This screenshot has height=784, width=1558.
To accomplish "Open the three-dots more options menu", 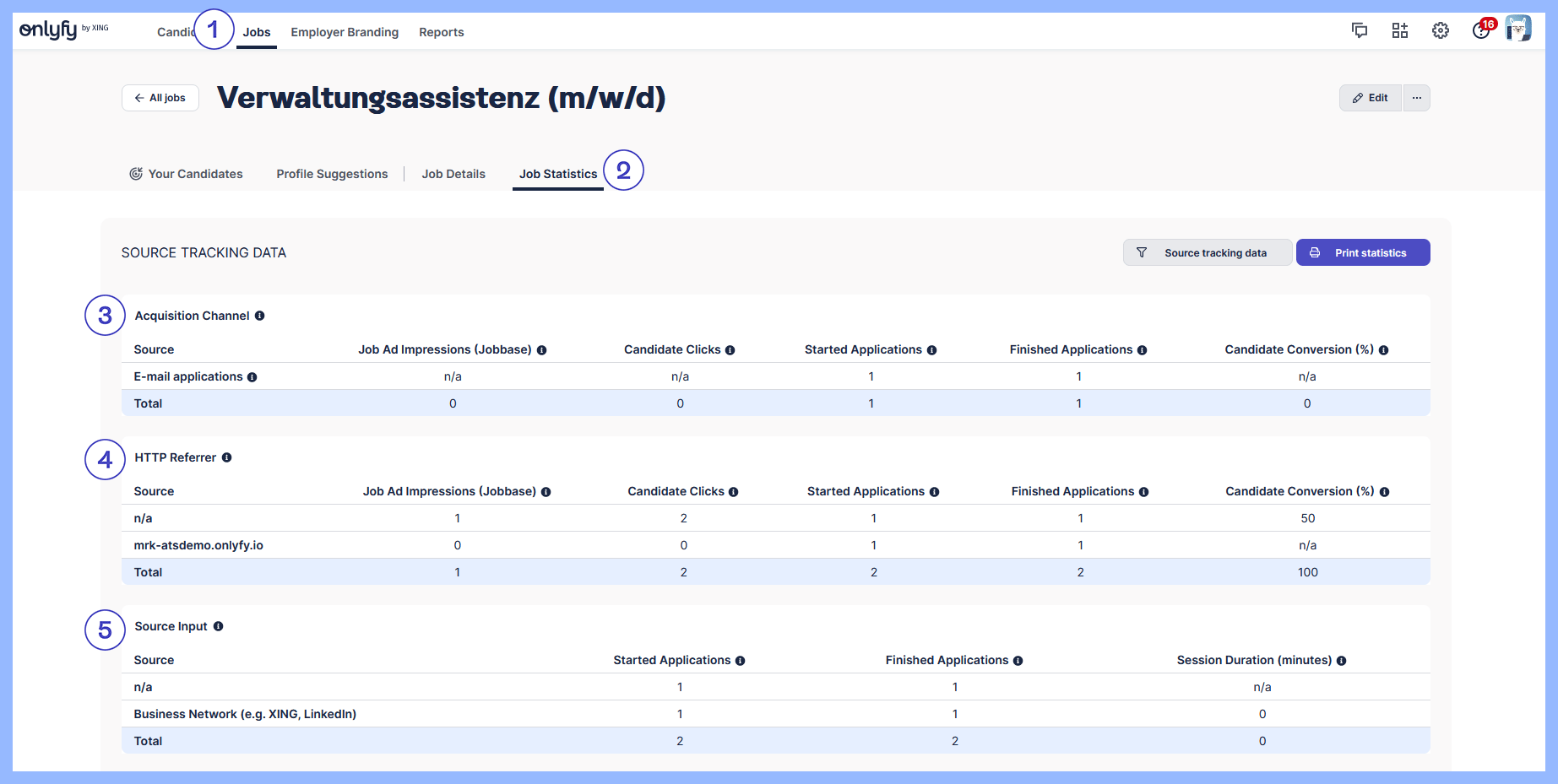I will [x=1416, y=98].
